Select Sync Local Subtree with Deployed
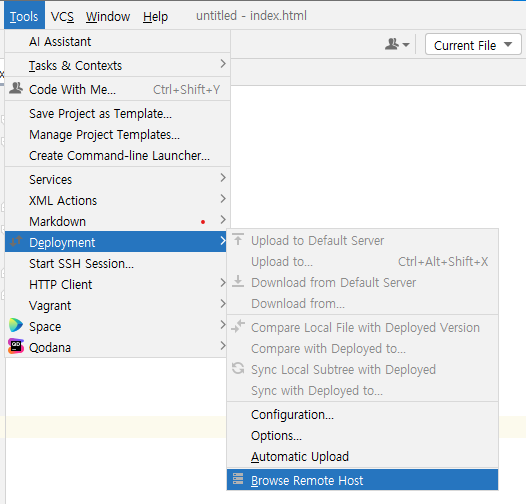Screen dimensions: 526x504 362,369
